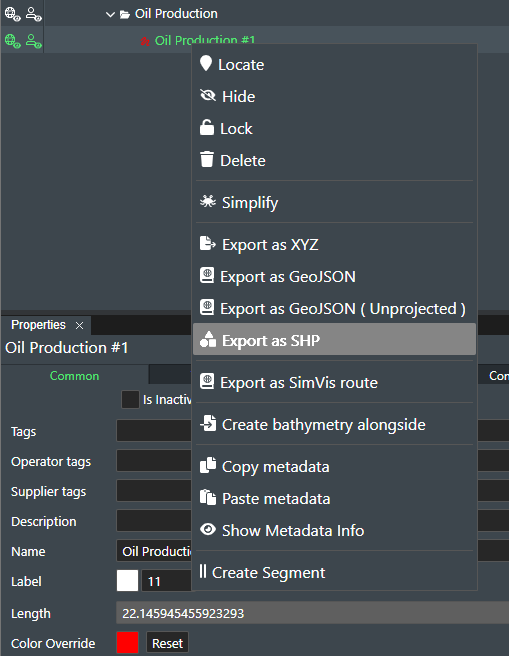
Task: Collapse the Oil Production folder chevron
Action: click(x=110, y=15)
